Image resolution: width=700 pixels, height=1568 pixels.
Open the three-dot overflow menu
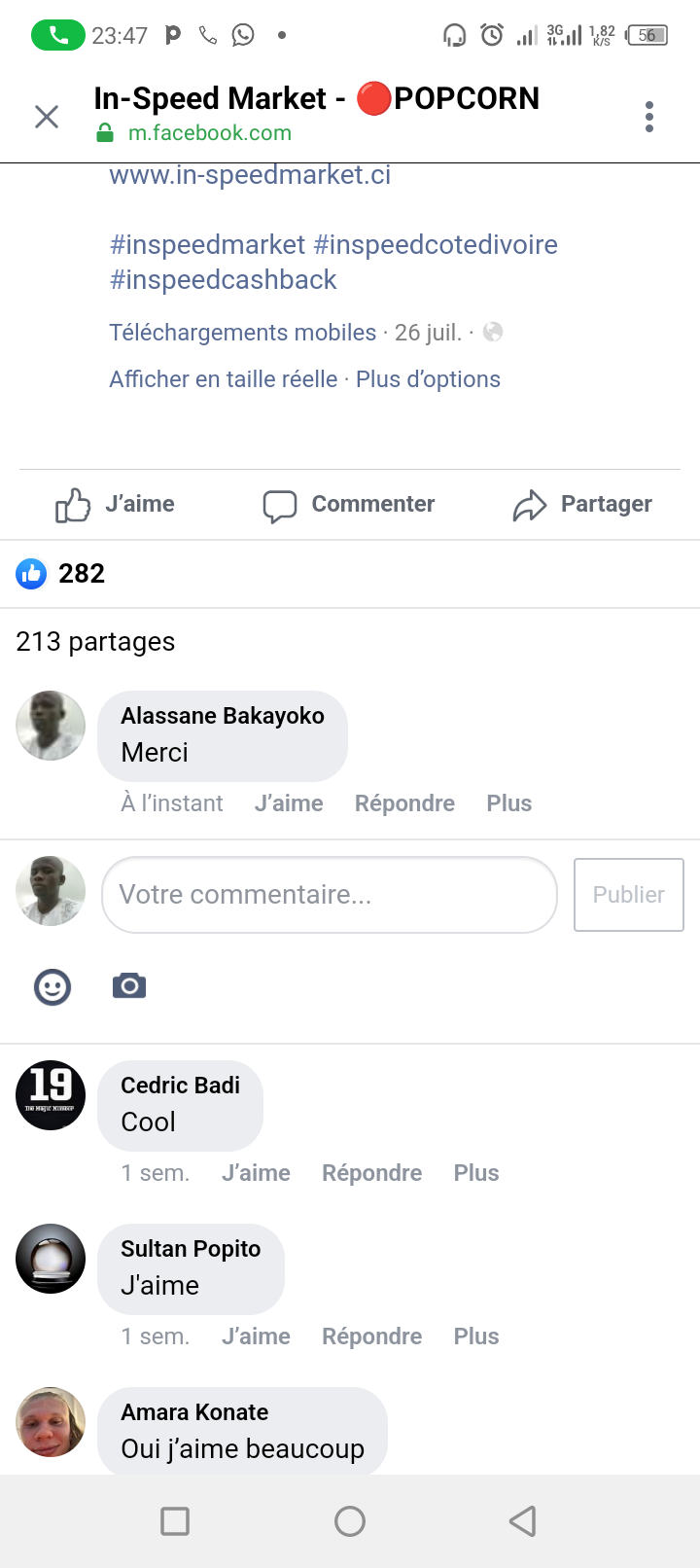click(x=649, y=117)
